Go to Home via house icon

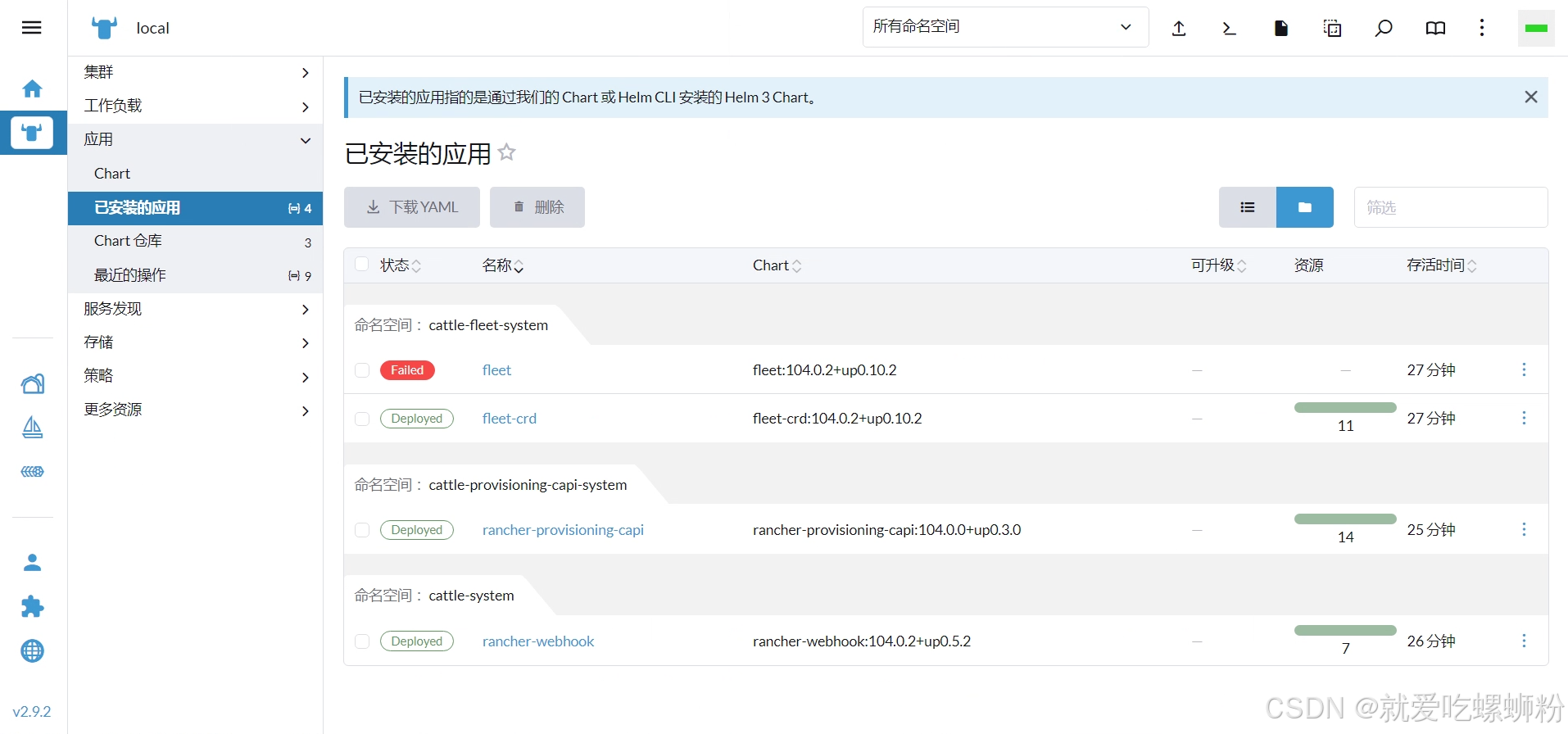tap(33, 88)
